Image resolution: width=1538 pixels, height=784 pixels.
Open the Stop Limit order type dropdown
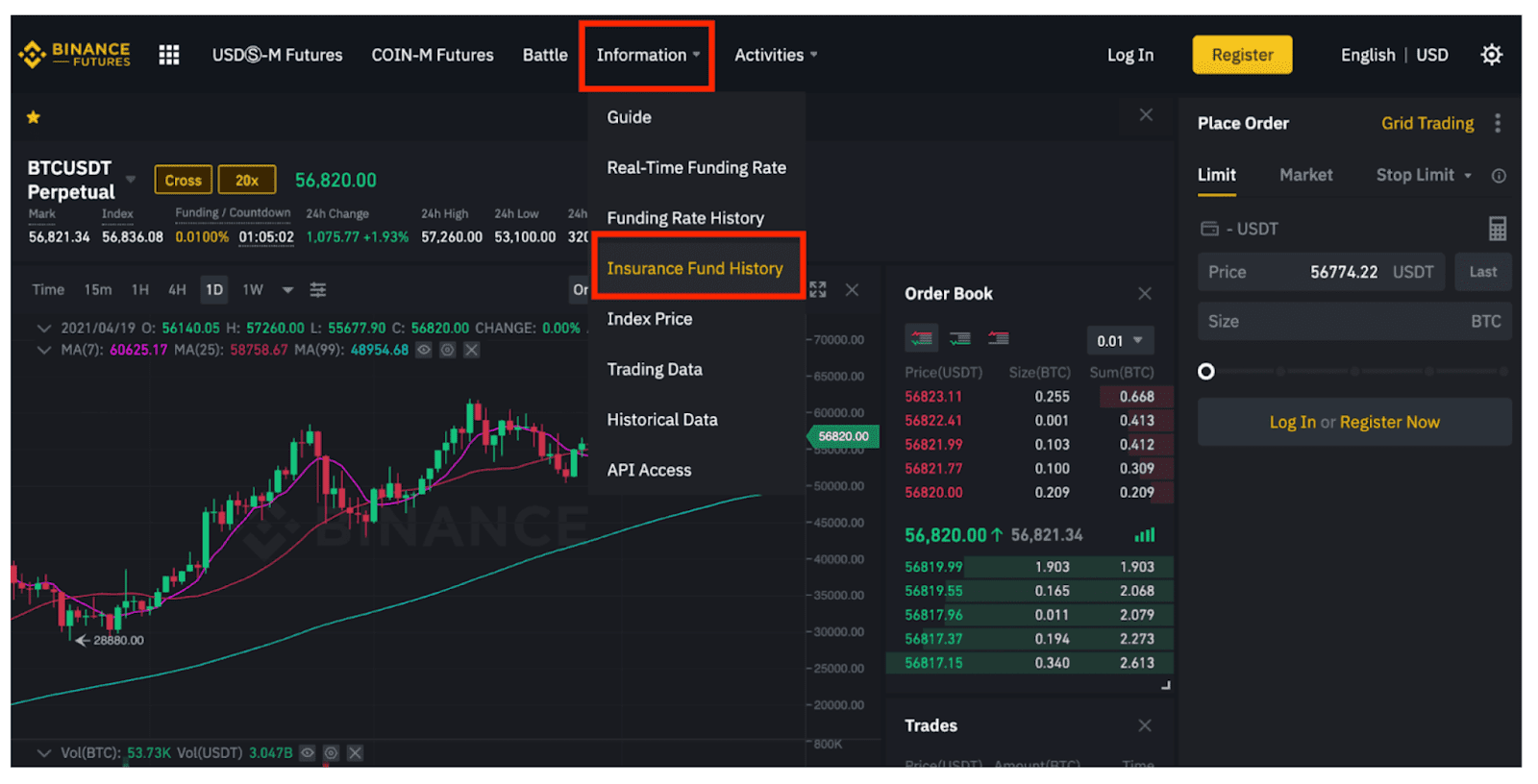[x=1424, y=175]
